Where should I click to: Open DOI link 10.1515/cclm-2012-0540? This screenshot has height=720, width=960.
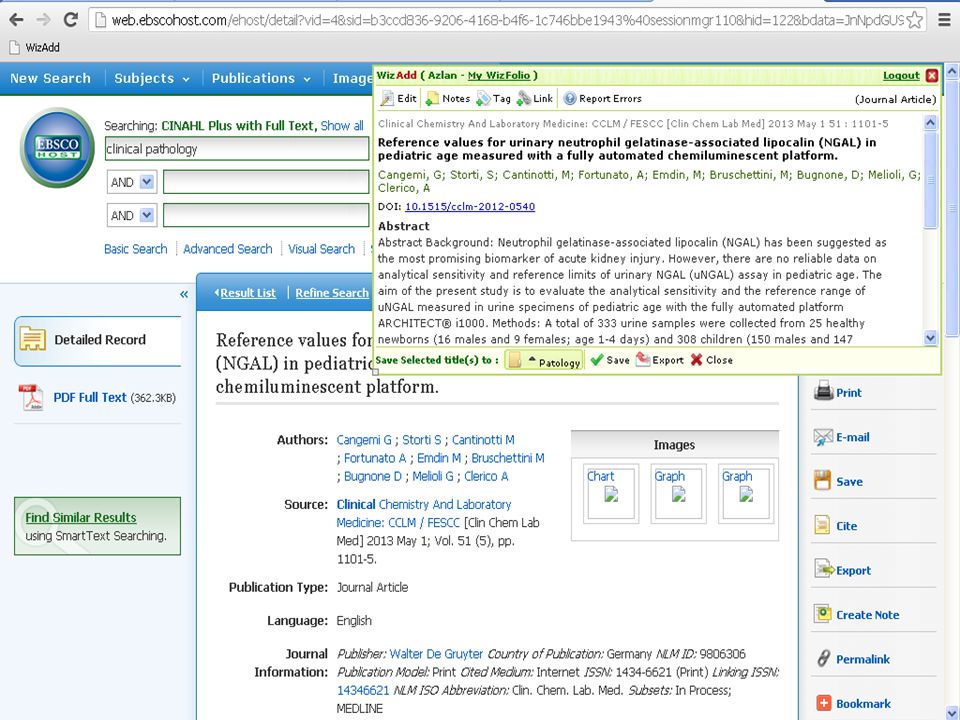(470, 206)
